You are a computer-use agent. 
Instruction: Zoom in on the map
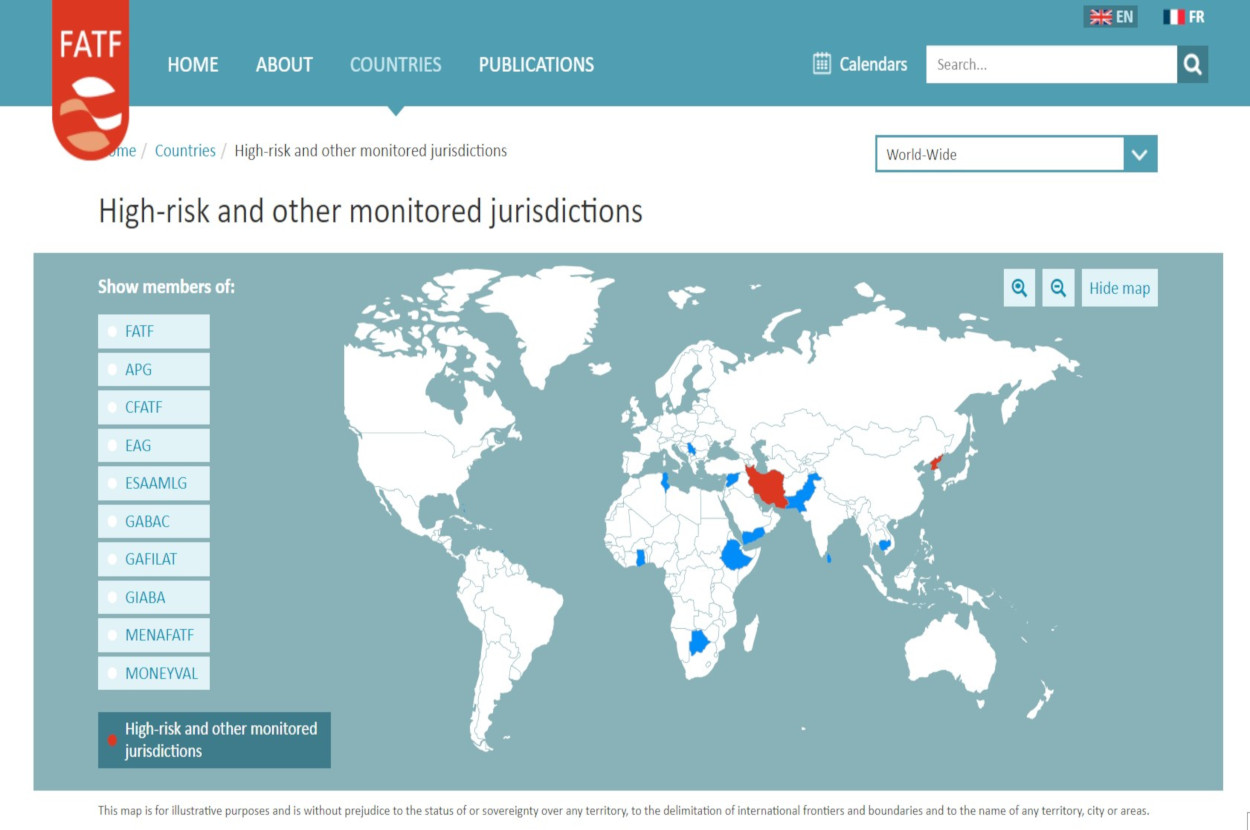(1019, 288)
